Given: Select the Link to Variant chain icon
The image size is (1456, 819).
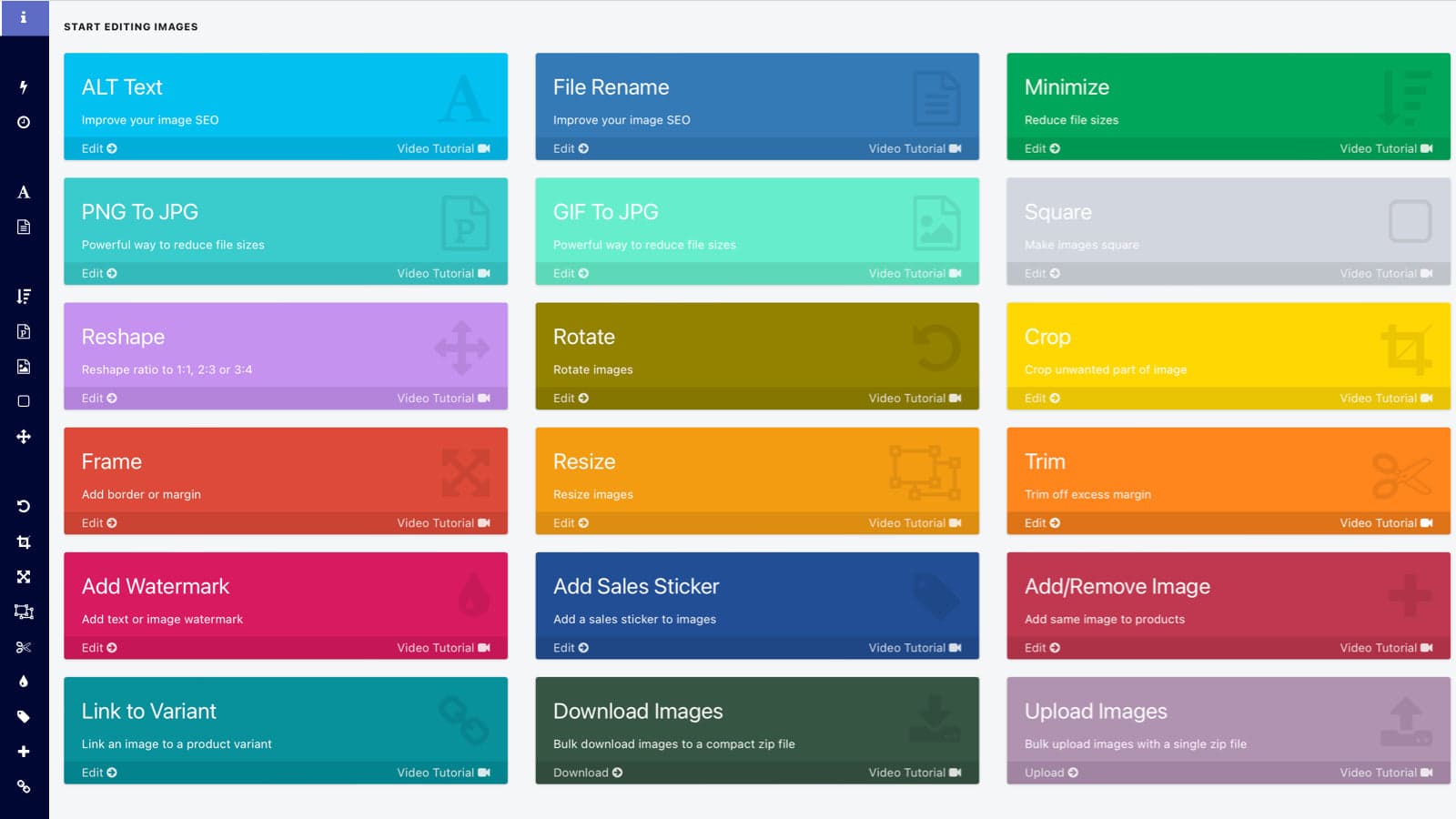Looking at the screenshot, I should point(25,785).
